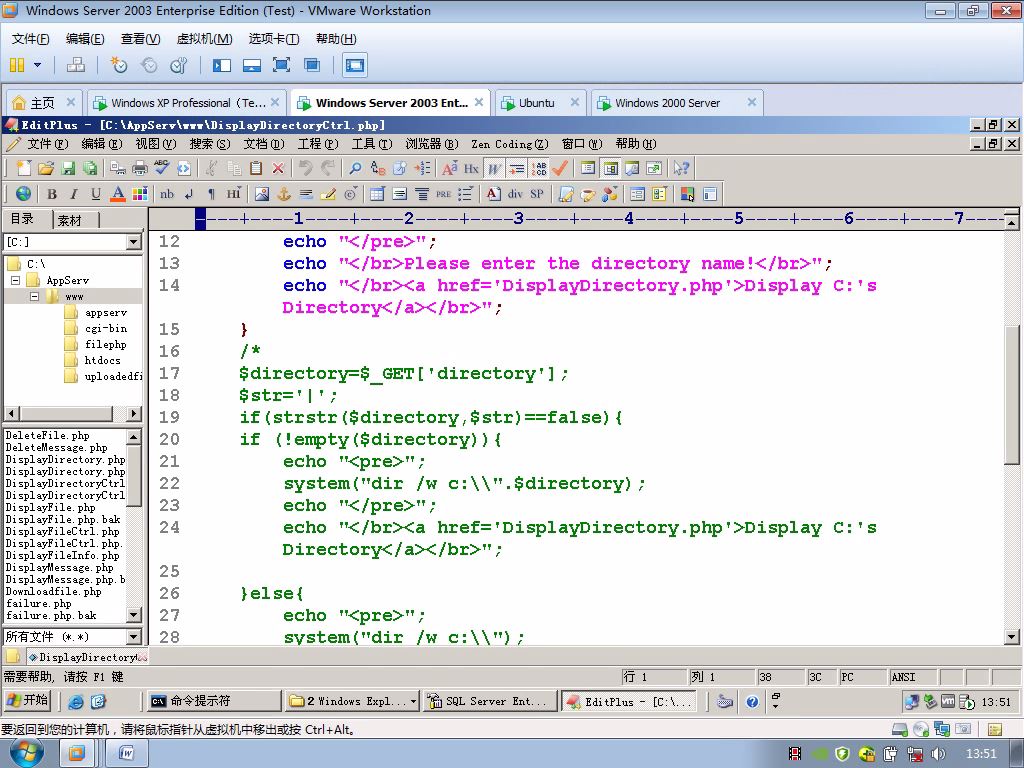Pause the virtual machine in VMware toolbar
The height and width of the screenshot is (768, 1024).
(x=17, y=65)
